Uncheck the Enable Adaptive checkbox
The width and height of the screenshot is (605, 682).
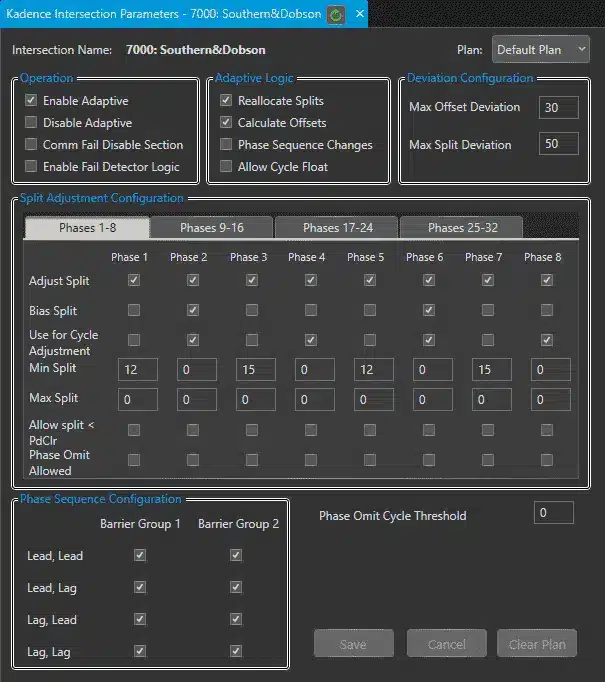pyautogui.click(x=32, y=101)
